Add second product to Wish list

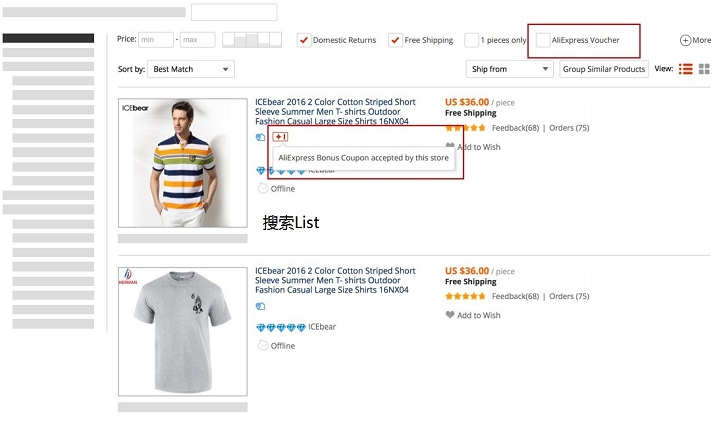tap(473, 315)
